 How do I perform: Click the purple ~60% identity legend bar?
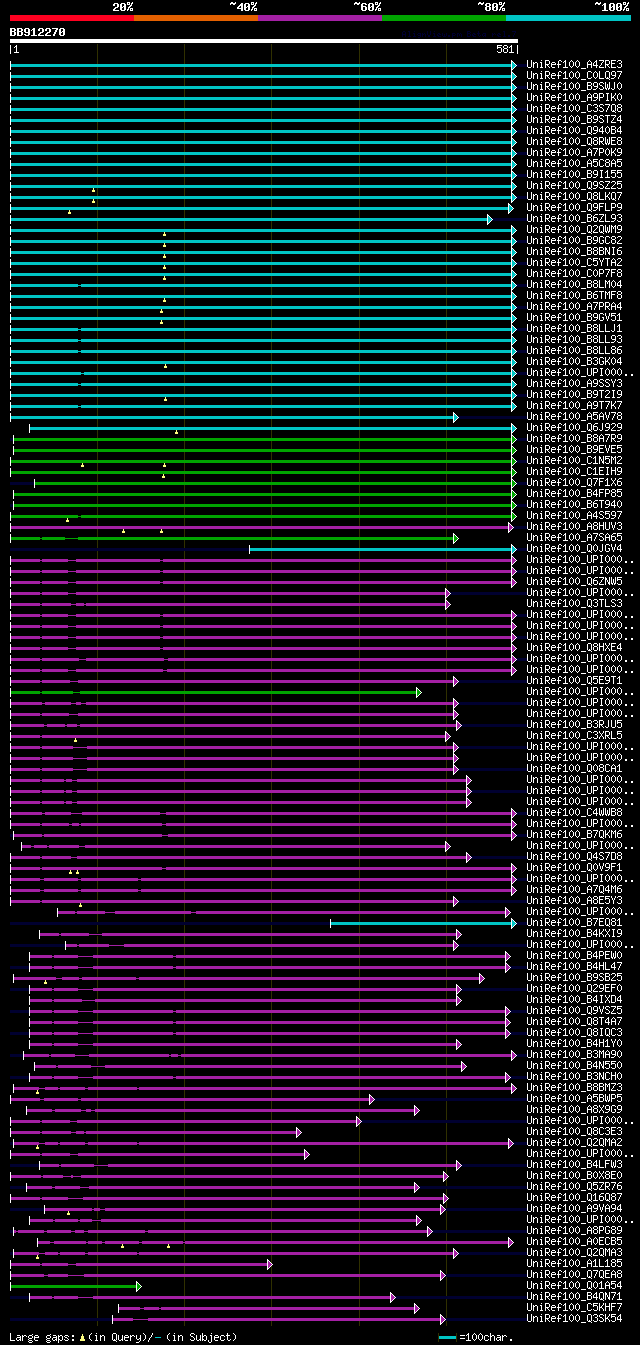[320, 17]
